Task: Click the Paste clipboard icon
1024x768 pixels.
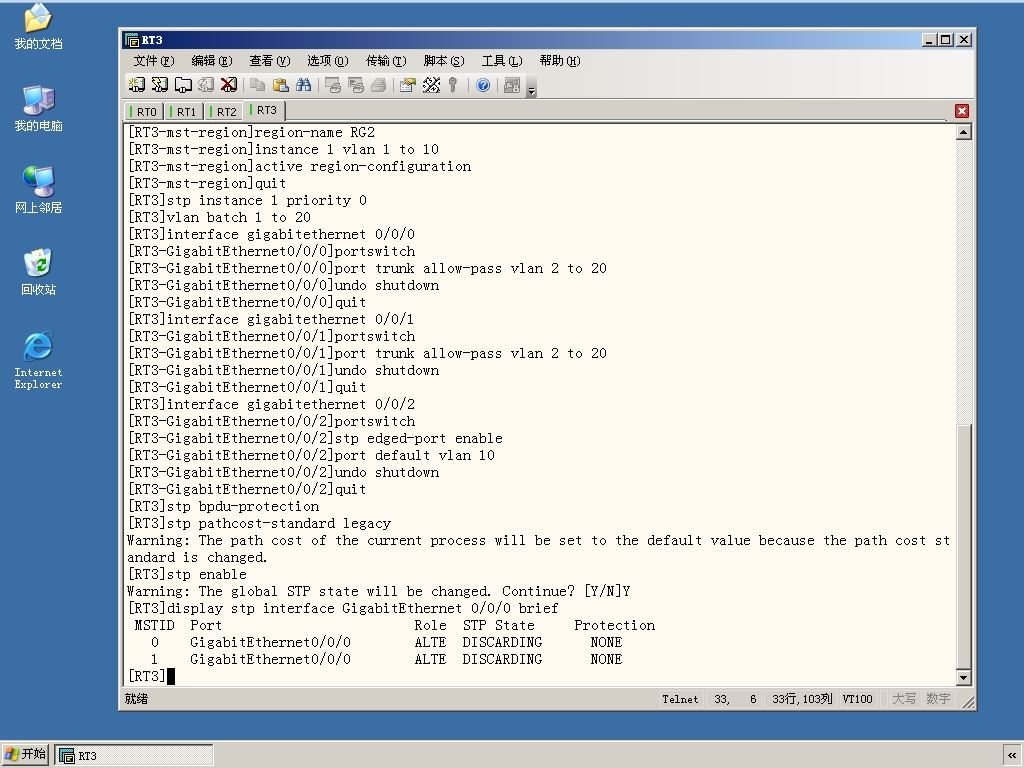Action: [281, 85]
